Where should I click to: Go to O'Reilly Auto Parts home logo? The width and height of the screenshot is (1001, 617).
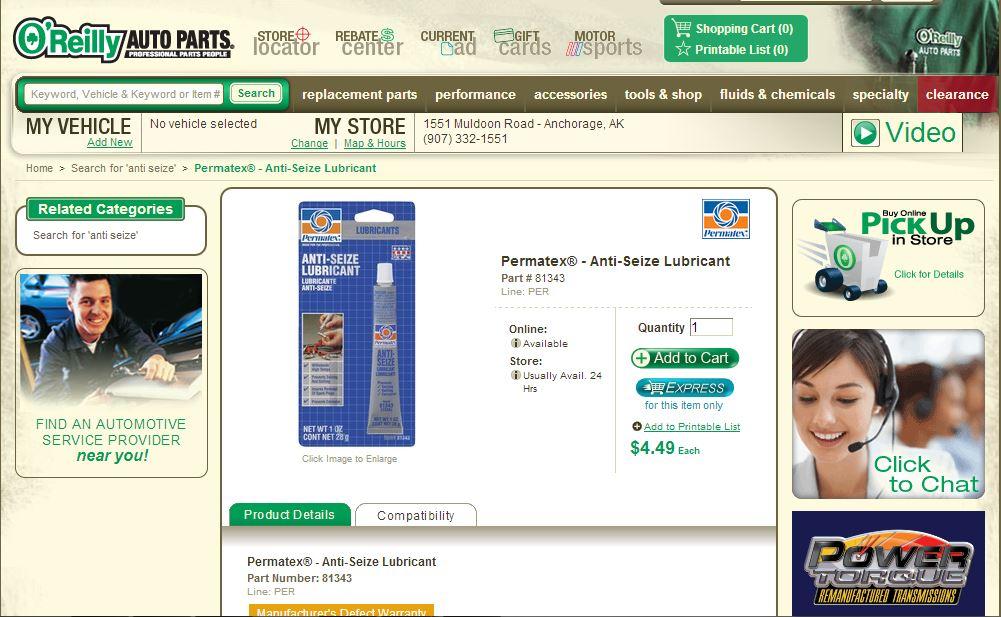123,40
